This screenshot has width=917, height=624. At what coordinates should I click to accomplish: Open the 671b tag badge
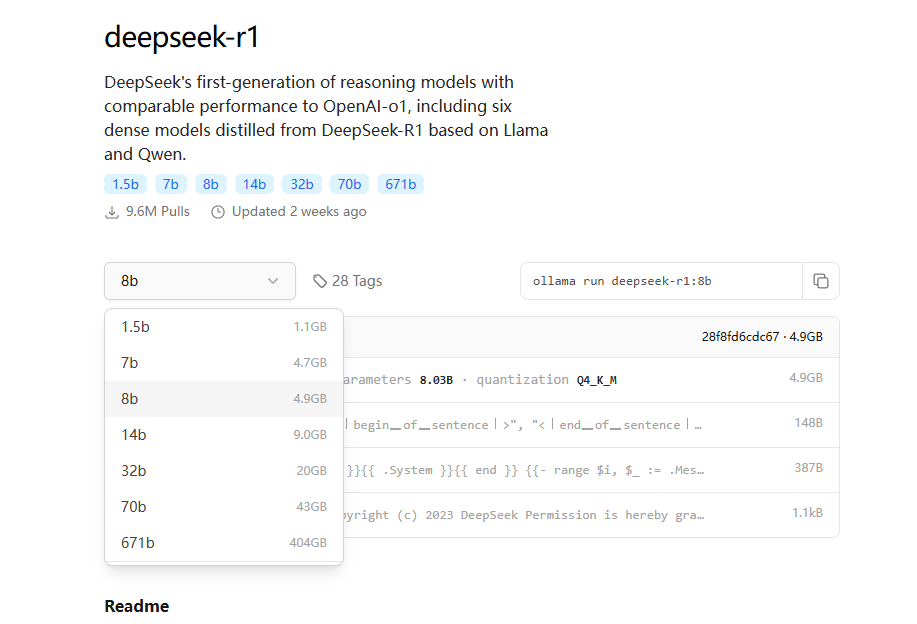pyautogui.click(x=400, y=184)
